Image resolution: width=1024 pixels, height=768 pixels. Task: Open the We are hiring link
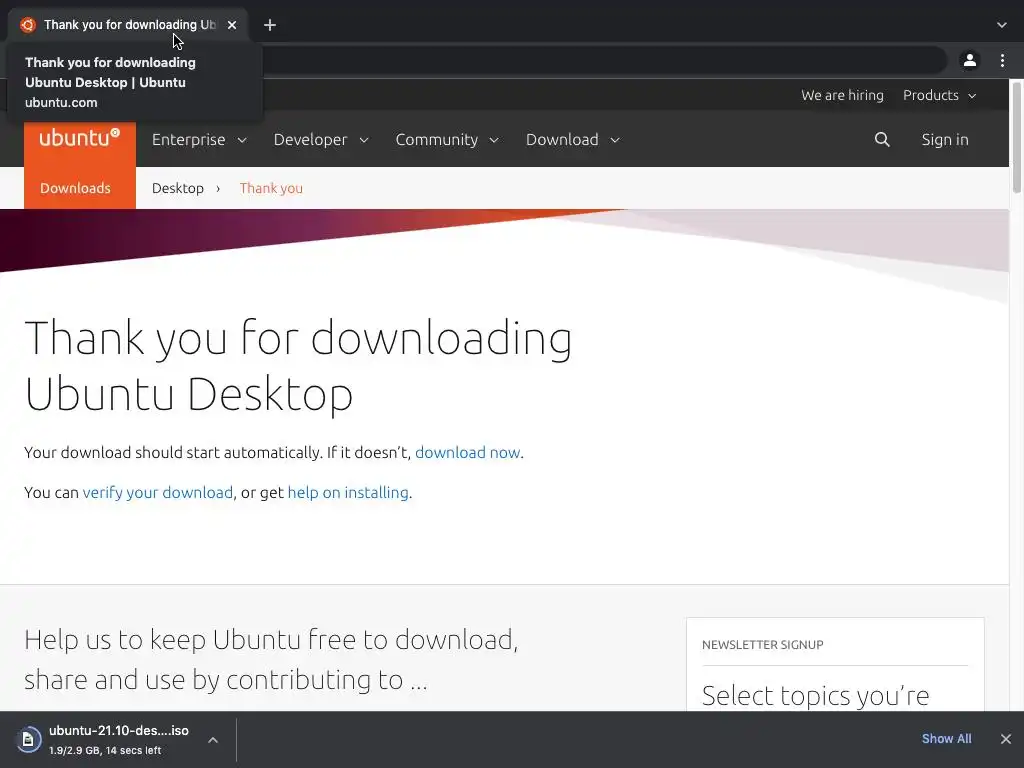tap(842, 95)
